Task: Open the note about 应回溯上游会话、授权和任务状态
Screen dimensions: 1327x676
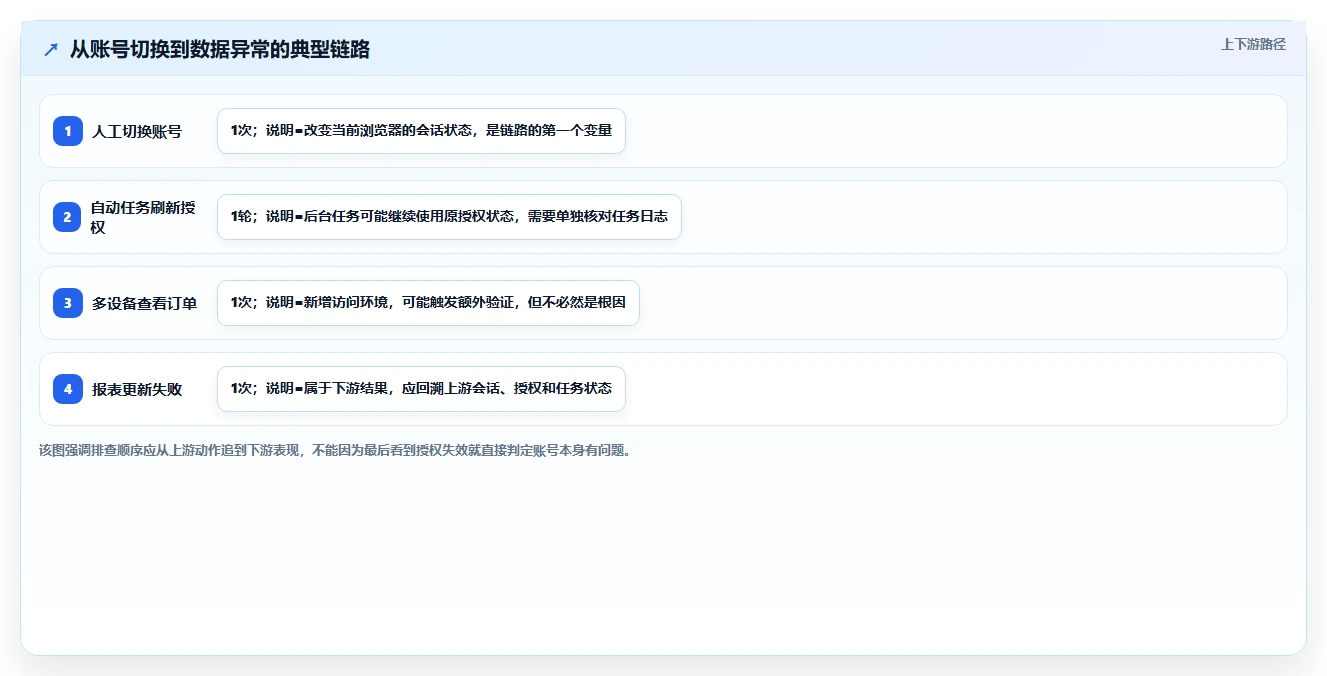Action: tap(421, 389)
